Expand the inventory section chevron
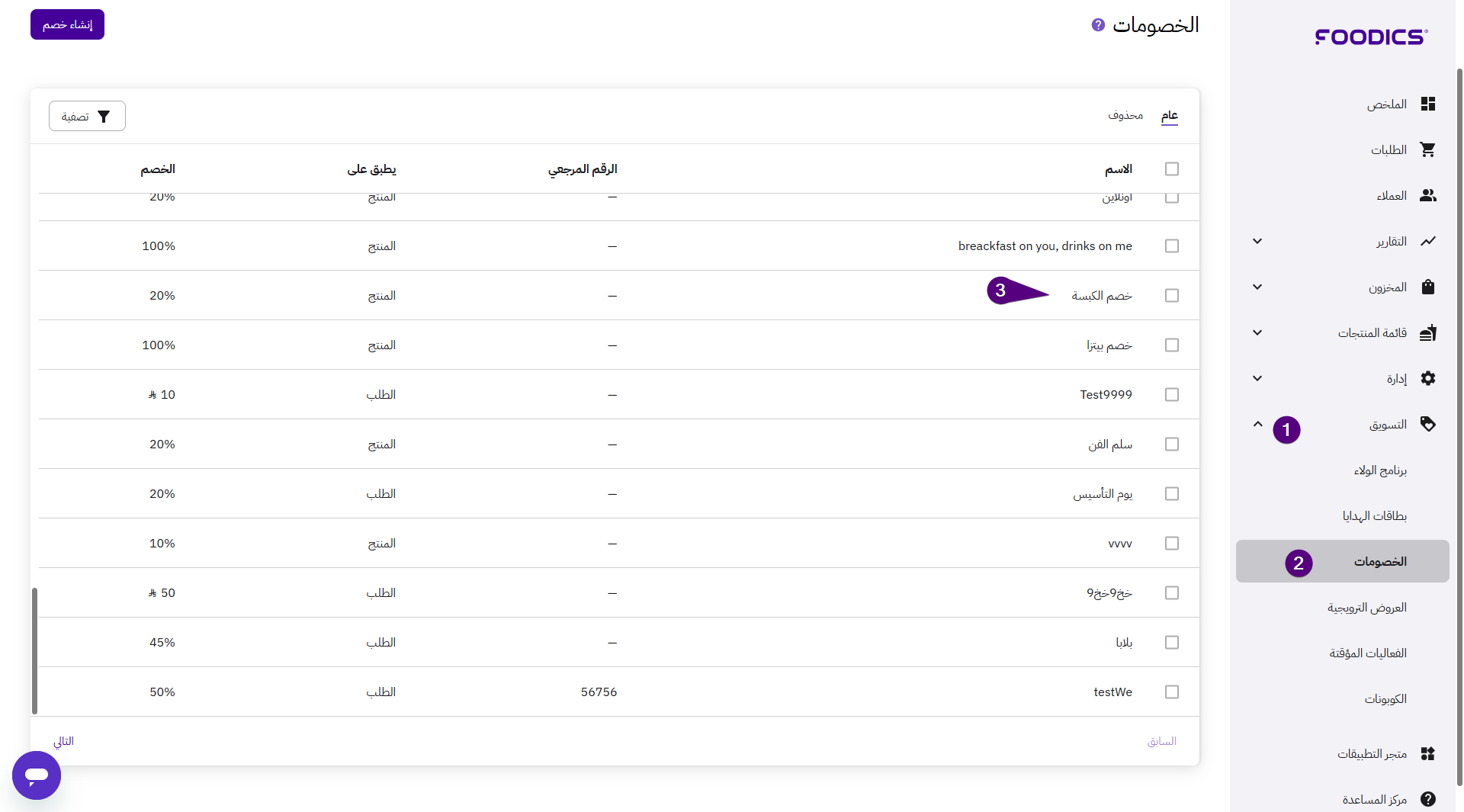The height and width of the screenshot is (812, 1464). coord(1257,287)
